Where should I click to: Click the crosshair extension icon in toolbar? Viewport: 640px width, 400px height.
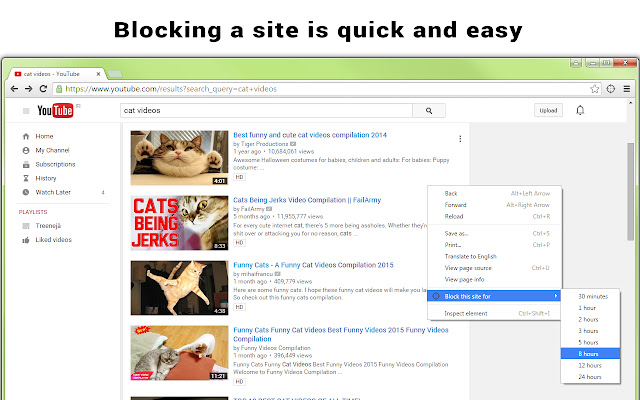pos(610,89)
